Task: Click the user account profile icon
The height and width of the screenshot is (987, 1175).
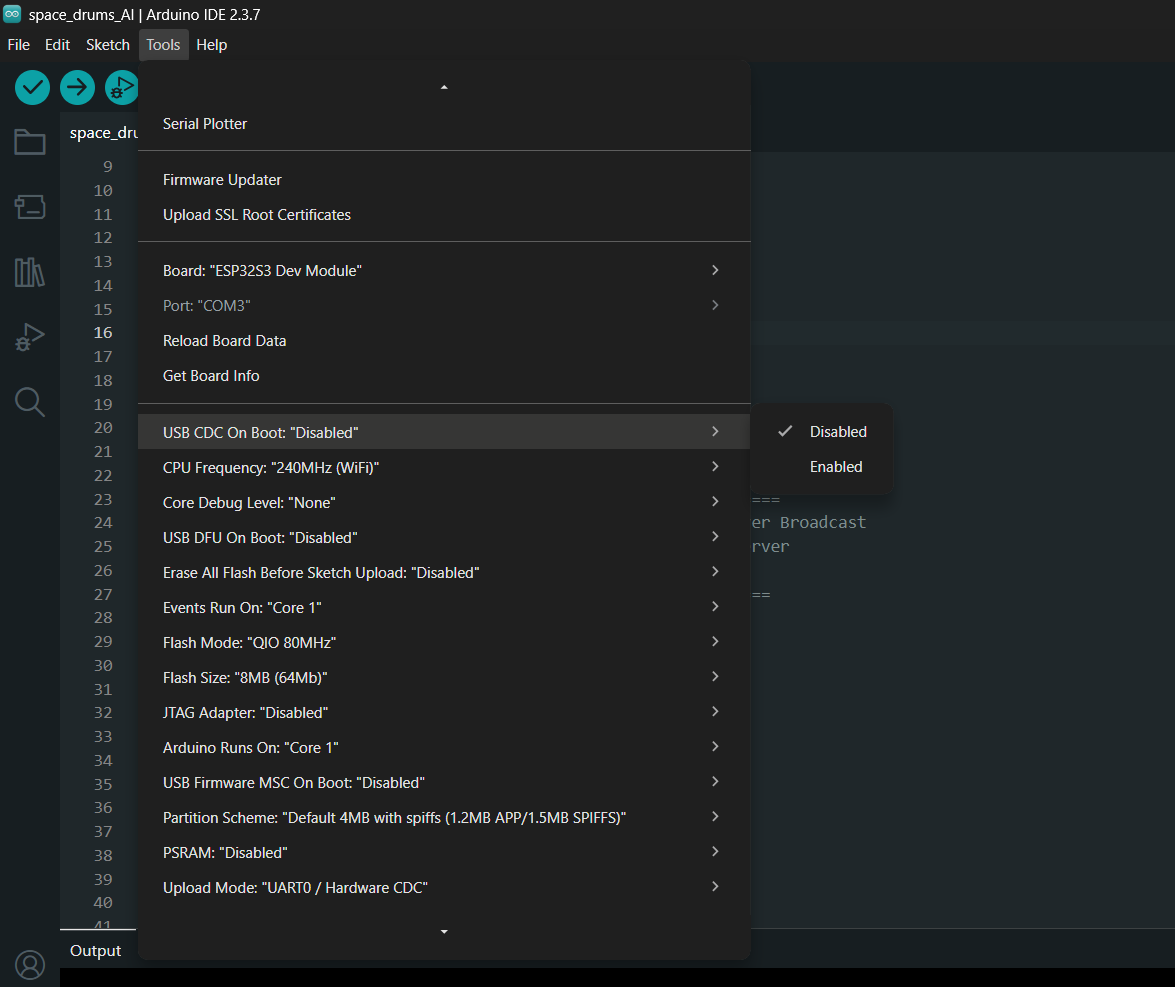Action: click(30, 965)
